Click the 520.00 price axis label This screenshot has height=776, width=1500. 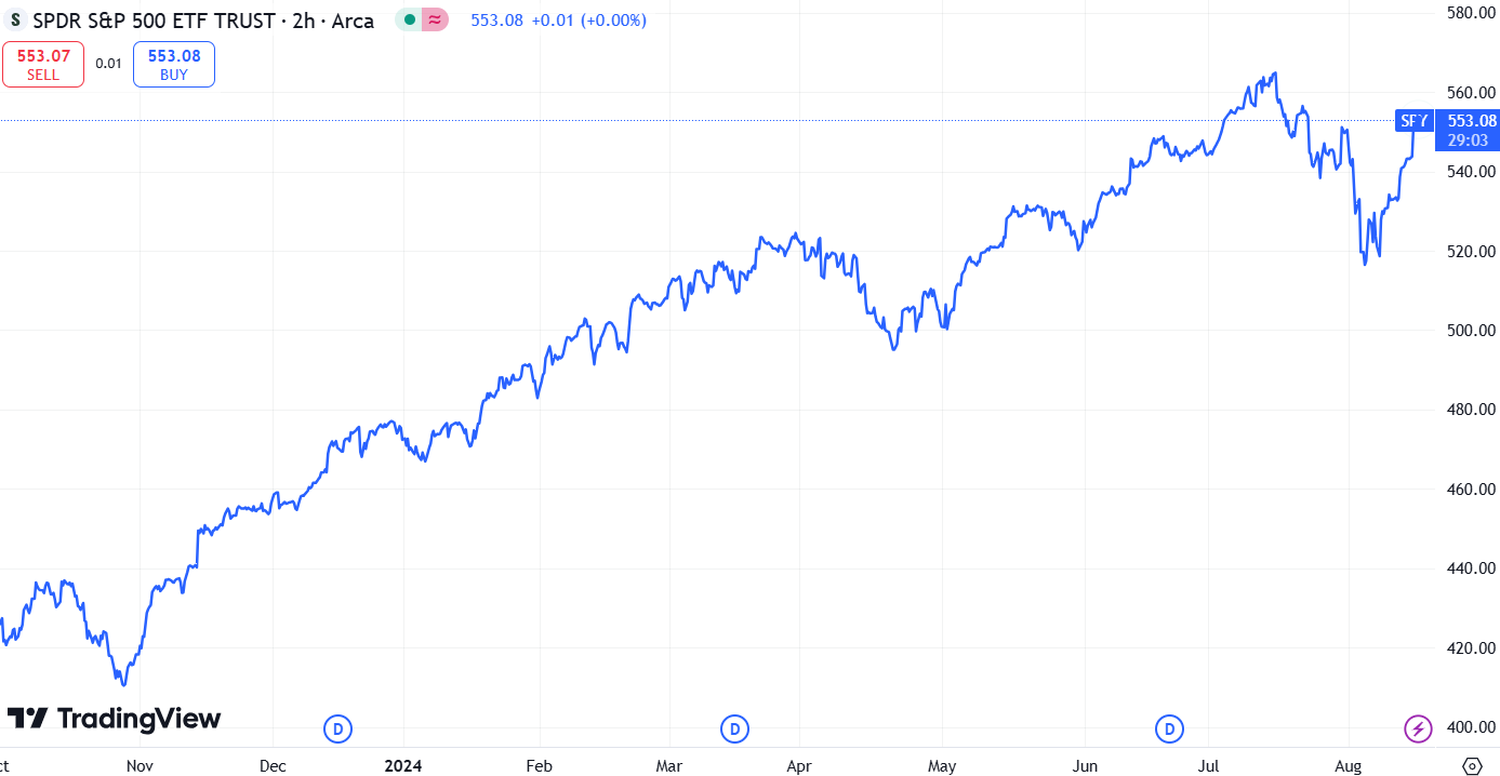pos(1469,251)
